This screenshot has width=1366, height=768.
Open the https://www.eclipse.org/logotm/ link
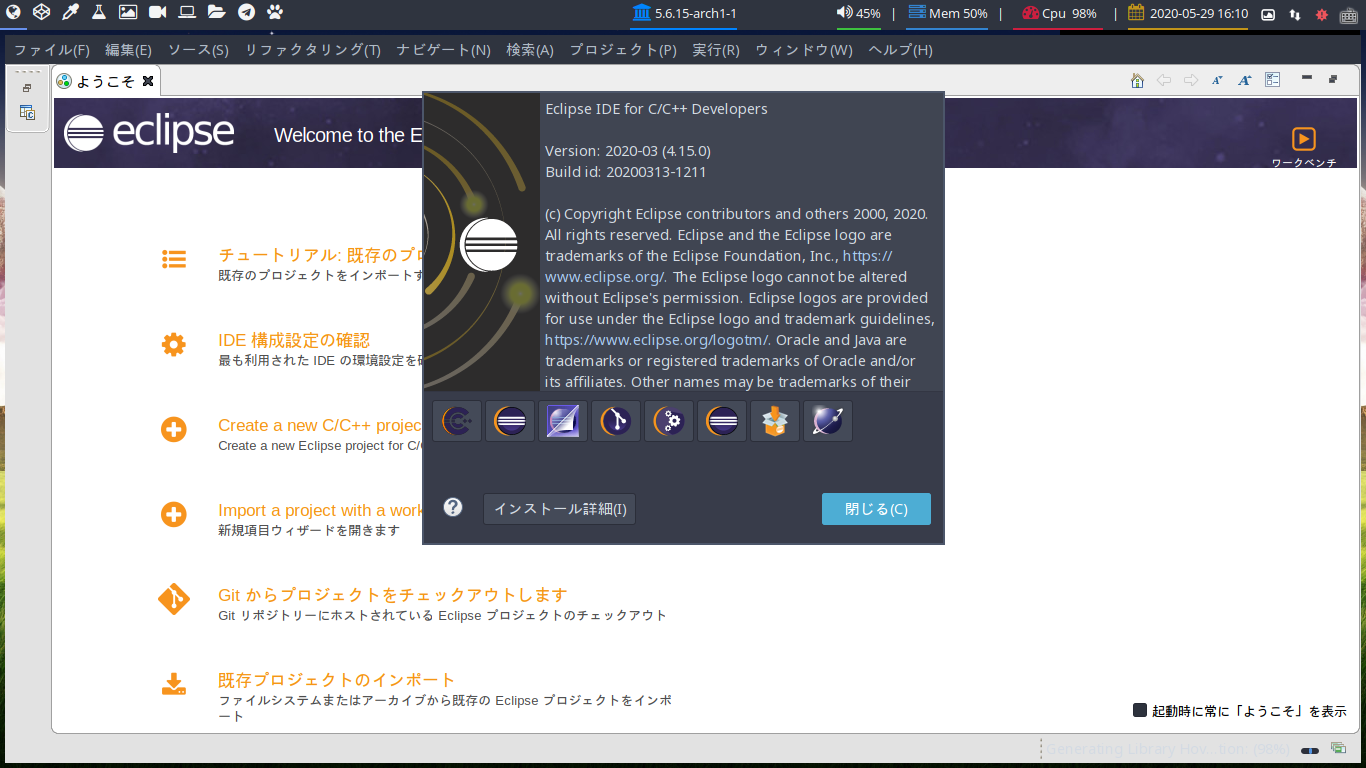(657, 339)
